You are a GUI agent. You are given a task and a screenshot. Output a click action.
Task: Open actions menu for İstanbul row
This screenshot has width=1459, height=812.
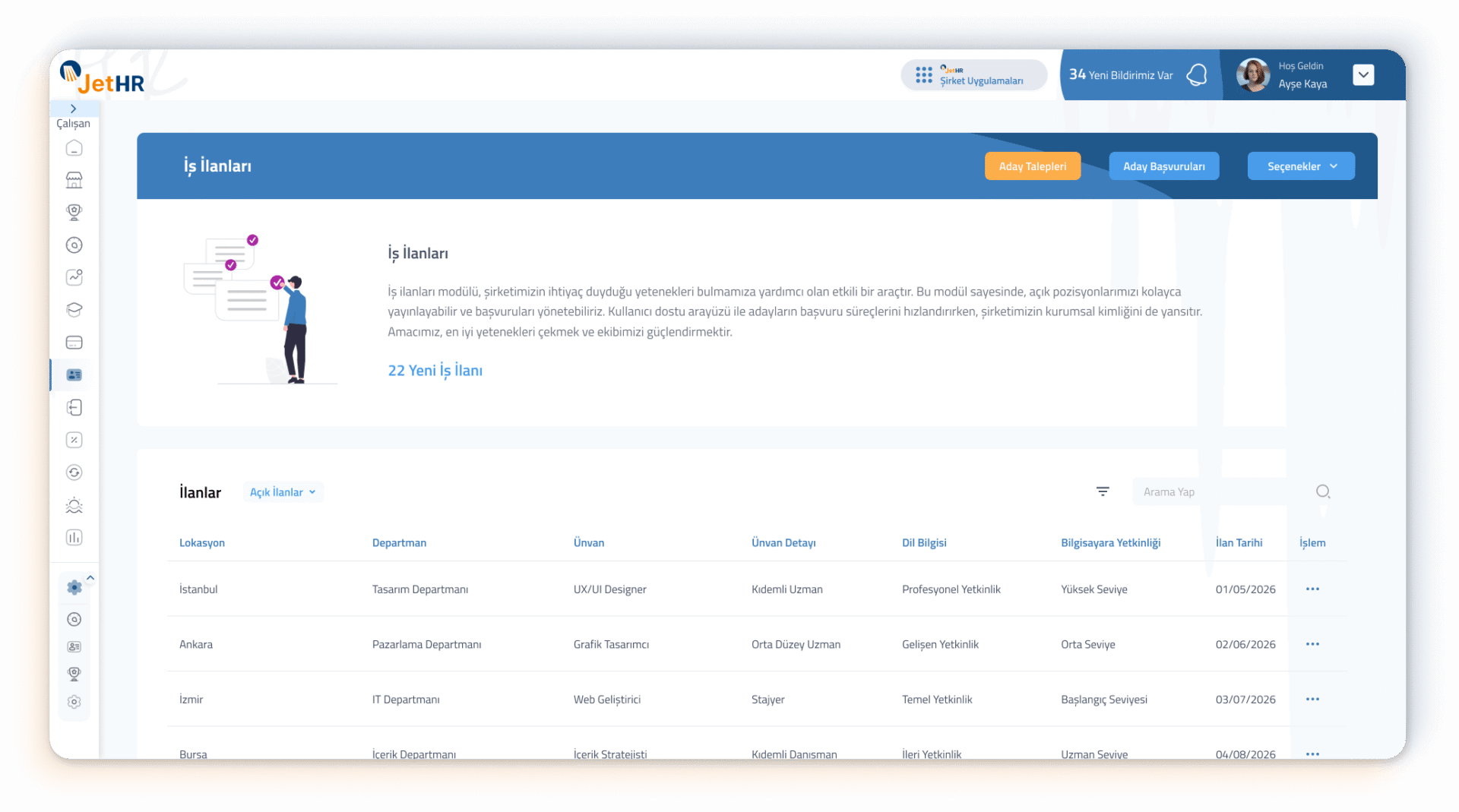tap(1312, 589)
